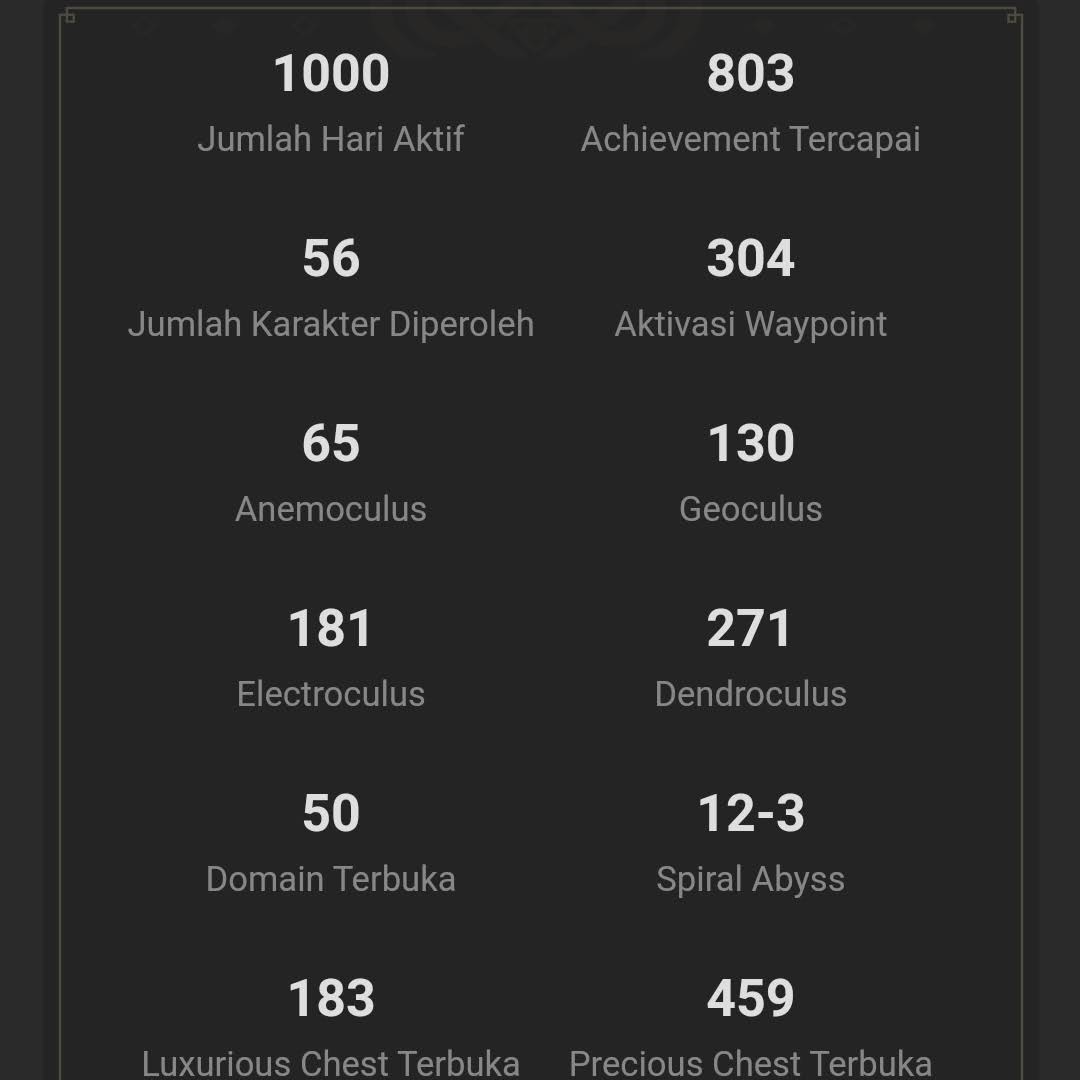
Task: Click the Anemoculus label
Action: tap(331, 509)
